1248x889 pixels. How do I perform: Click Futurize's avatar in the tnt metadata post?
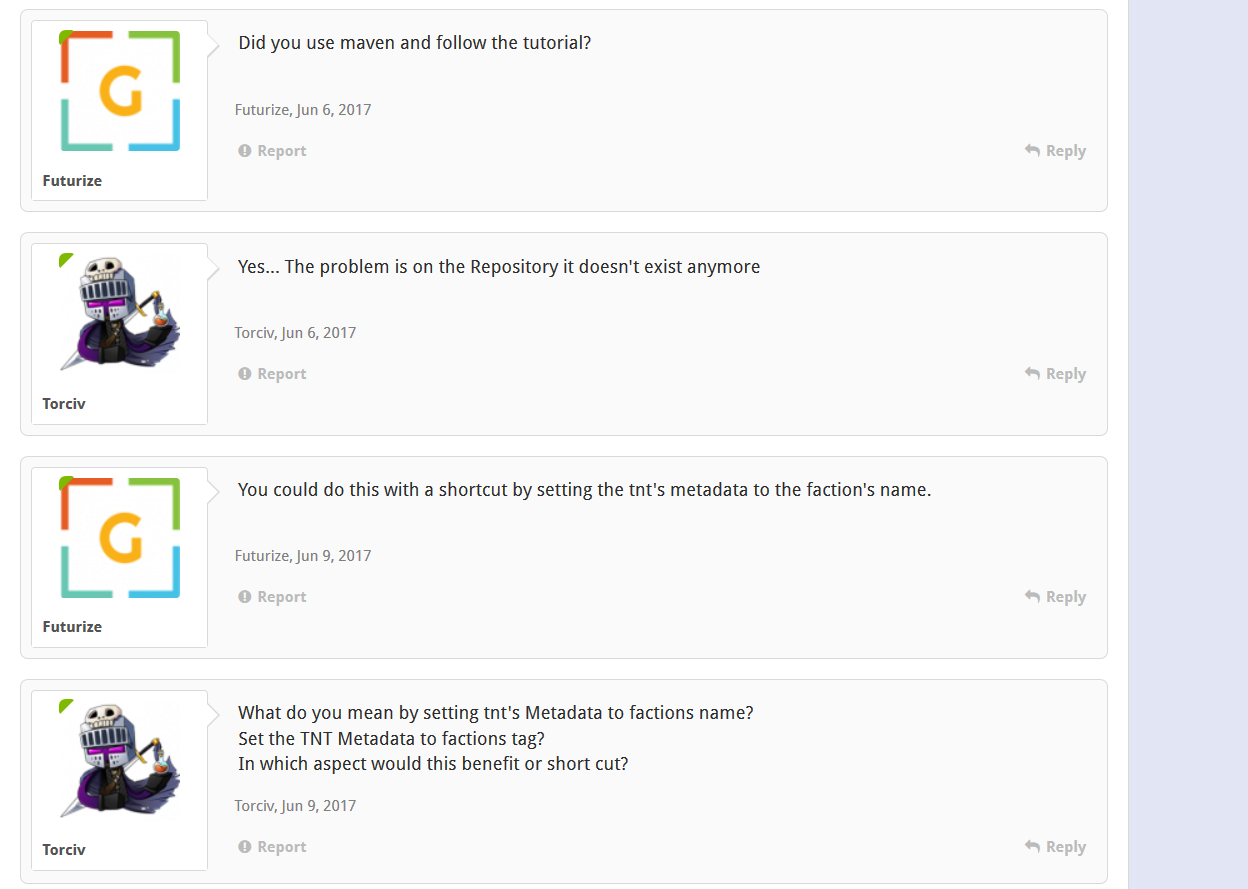pyautogui.click(x=120, y=537)
